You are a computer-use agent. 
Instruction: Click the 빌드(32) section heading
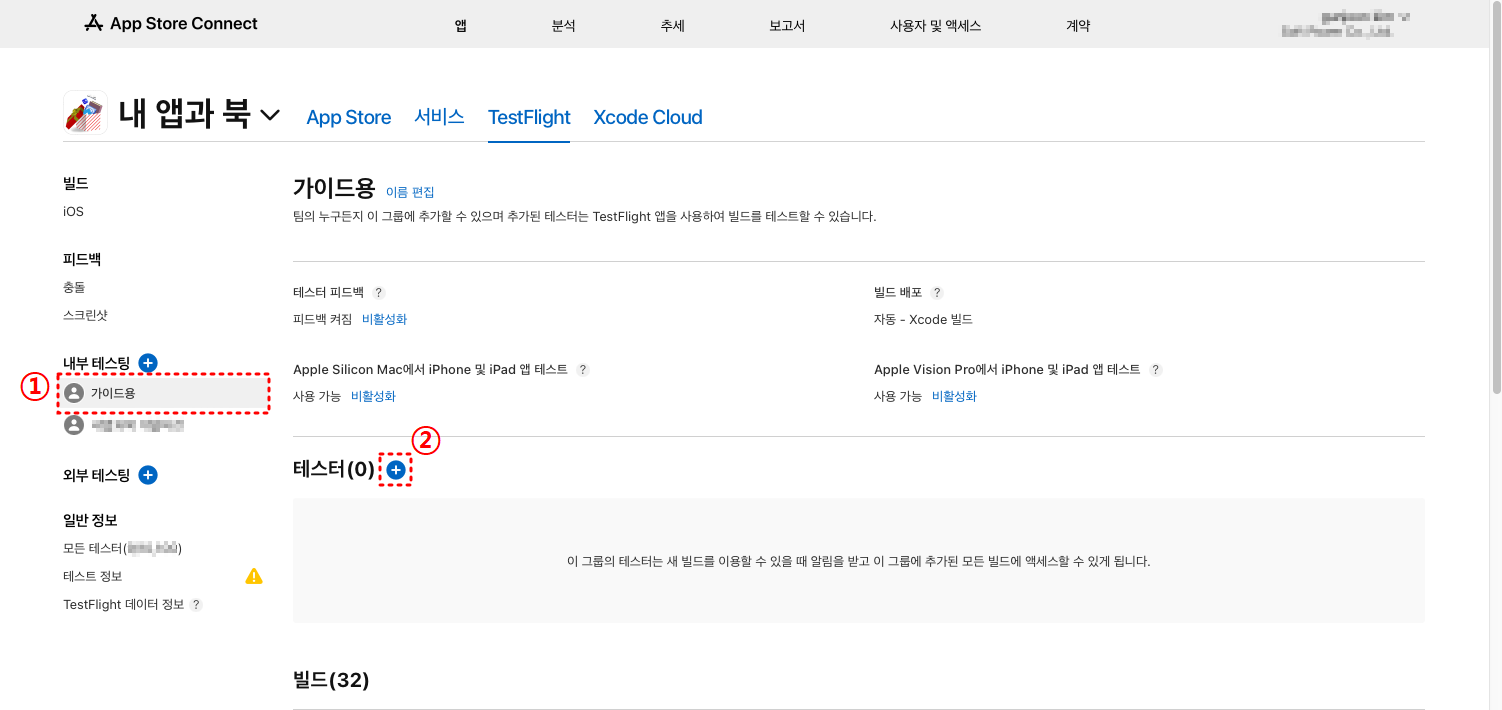pos(331,680)
